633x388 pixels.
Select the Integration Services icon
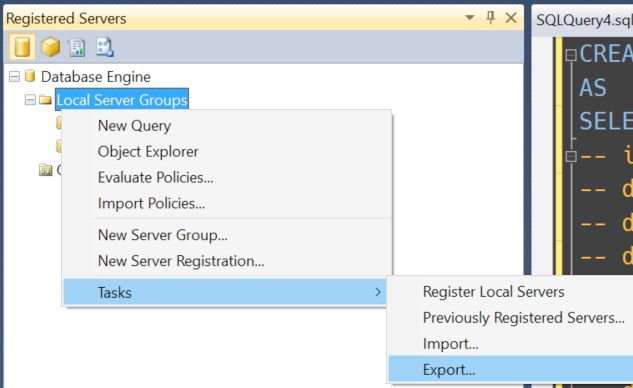[105, 47]
